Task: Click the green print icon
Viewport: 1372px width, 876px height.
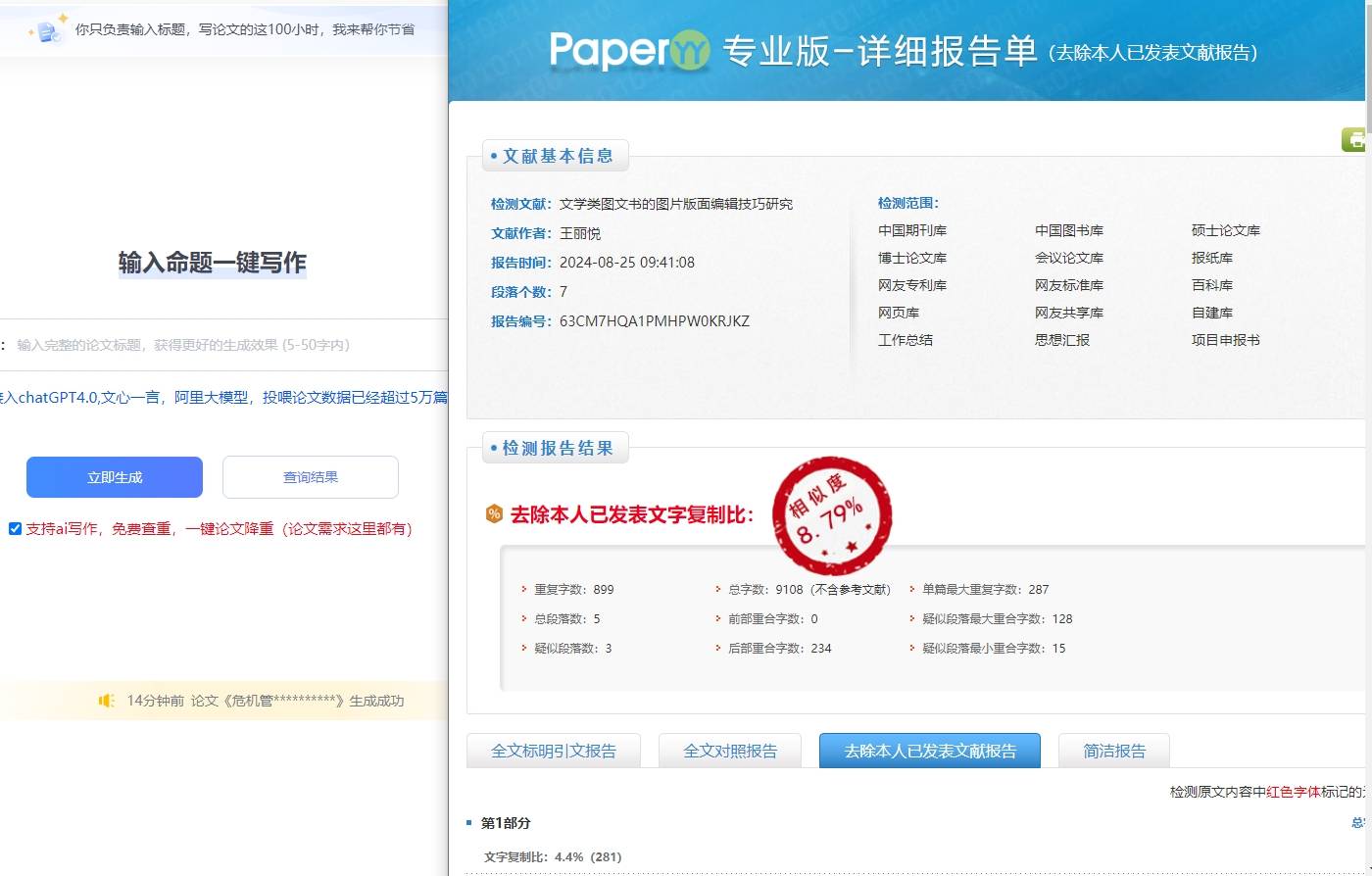Action: [x=1355, y=140]
